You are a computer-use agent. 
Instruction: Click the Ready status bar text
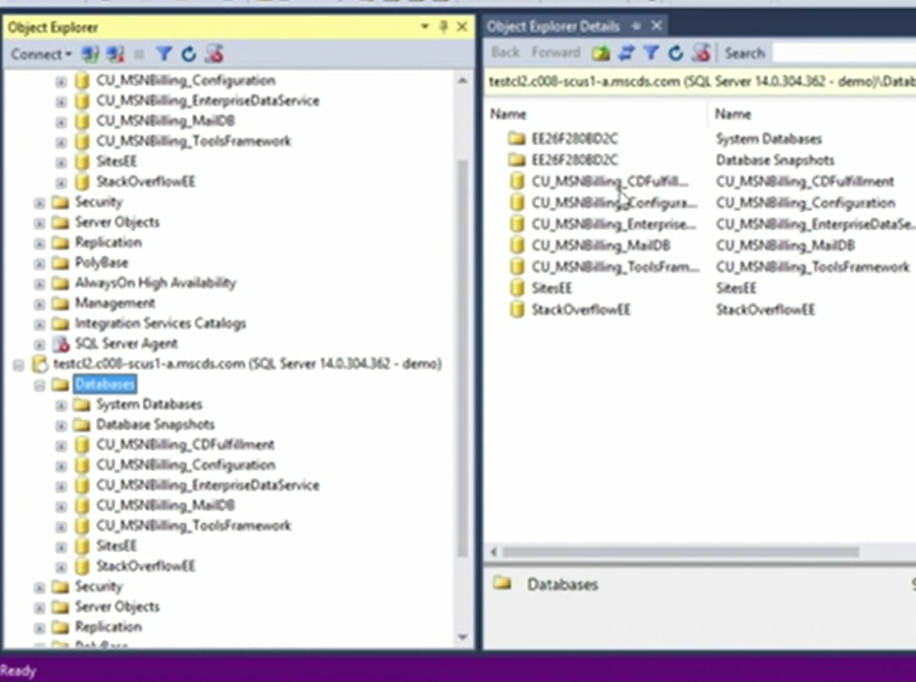pyautogui.click(x=18, y=671)
